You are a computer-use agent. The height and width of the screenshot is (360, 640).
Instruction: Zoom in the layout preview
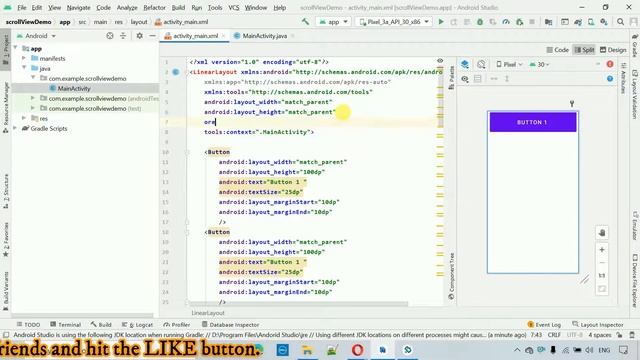602,249
